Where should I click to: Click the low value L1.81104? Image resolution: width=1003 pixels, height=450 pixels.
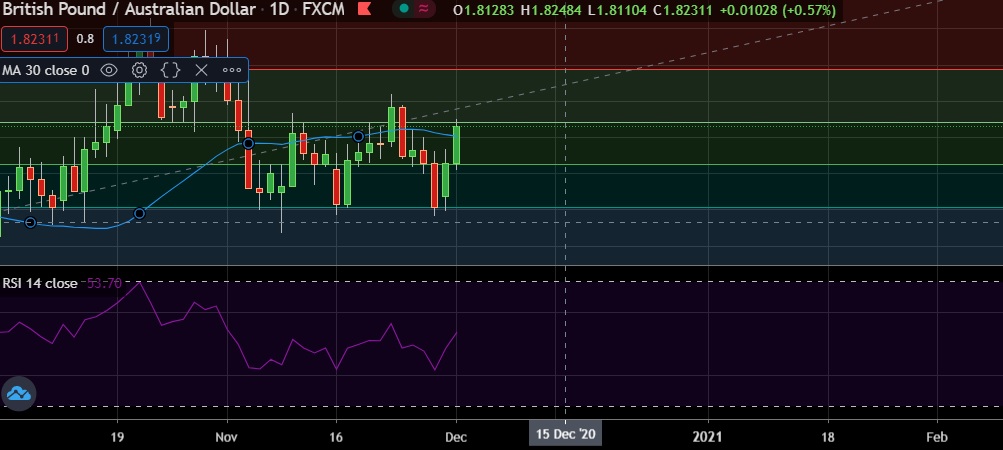(617, 10)
